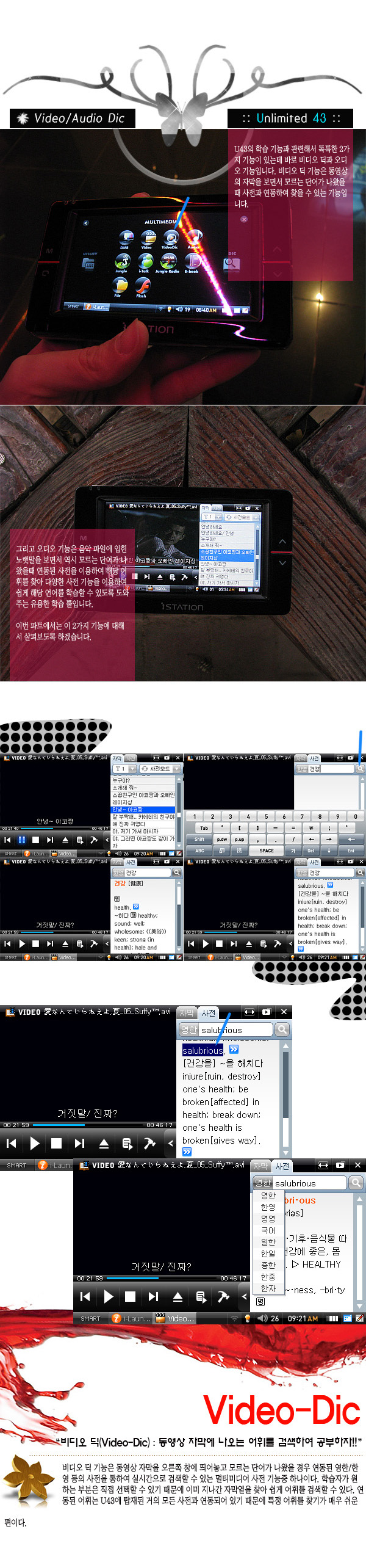
Task: Click Video... taskbar button beside i-Laun...
Action: (x=174, y=1318)
